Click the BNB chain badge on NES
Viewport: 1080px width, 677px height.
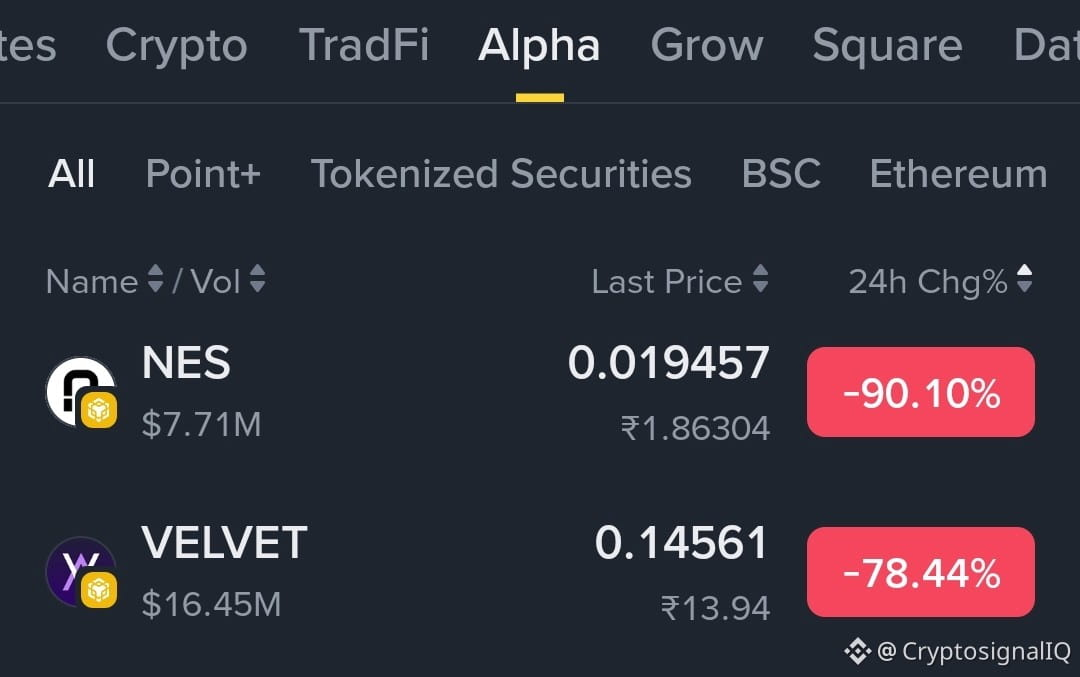(x=99, y=410)
